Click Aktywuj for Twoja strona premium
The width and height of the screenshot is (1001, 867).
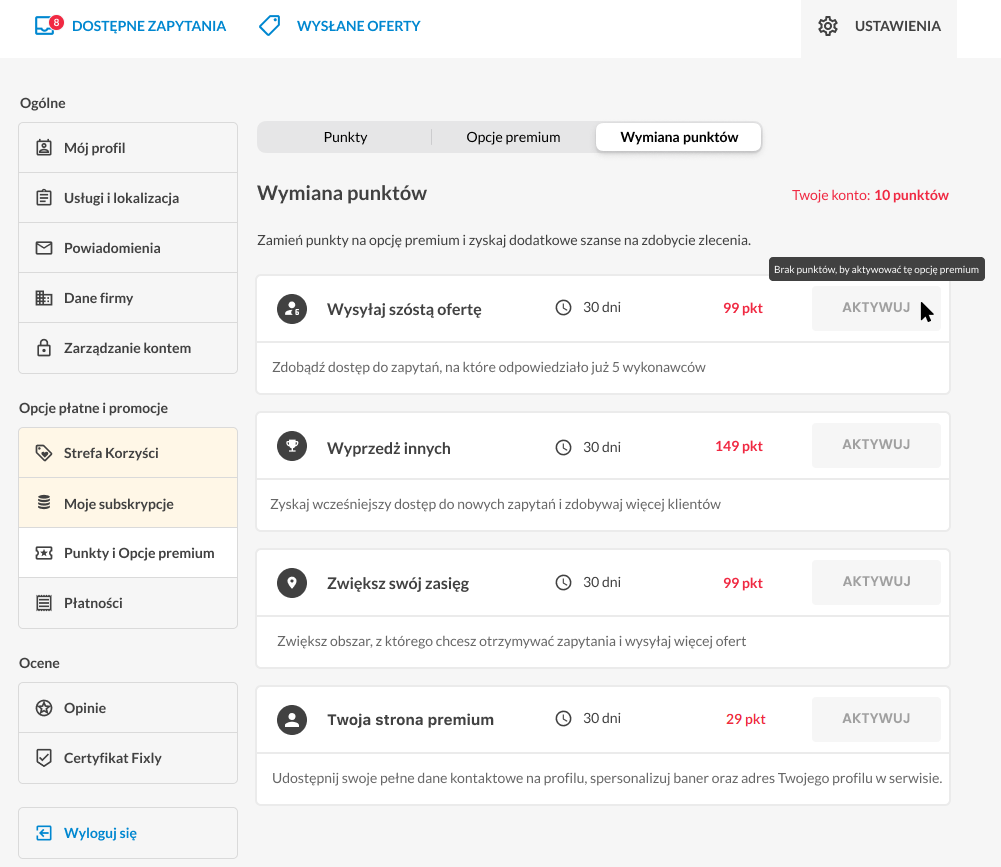[876, 719]
